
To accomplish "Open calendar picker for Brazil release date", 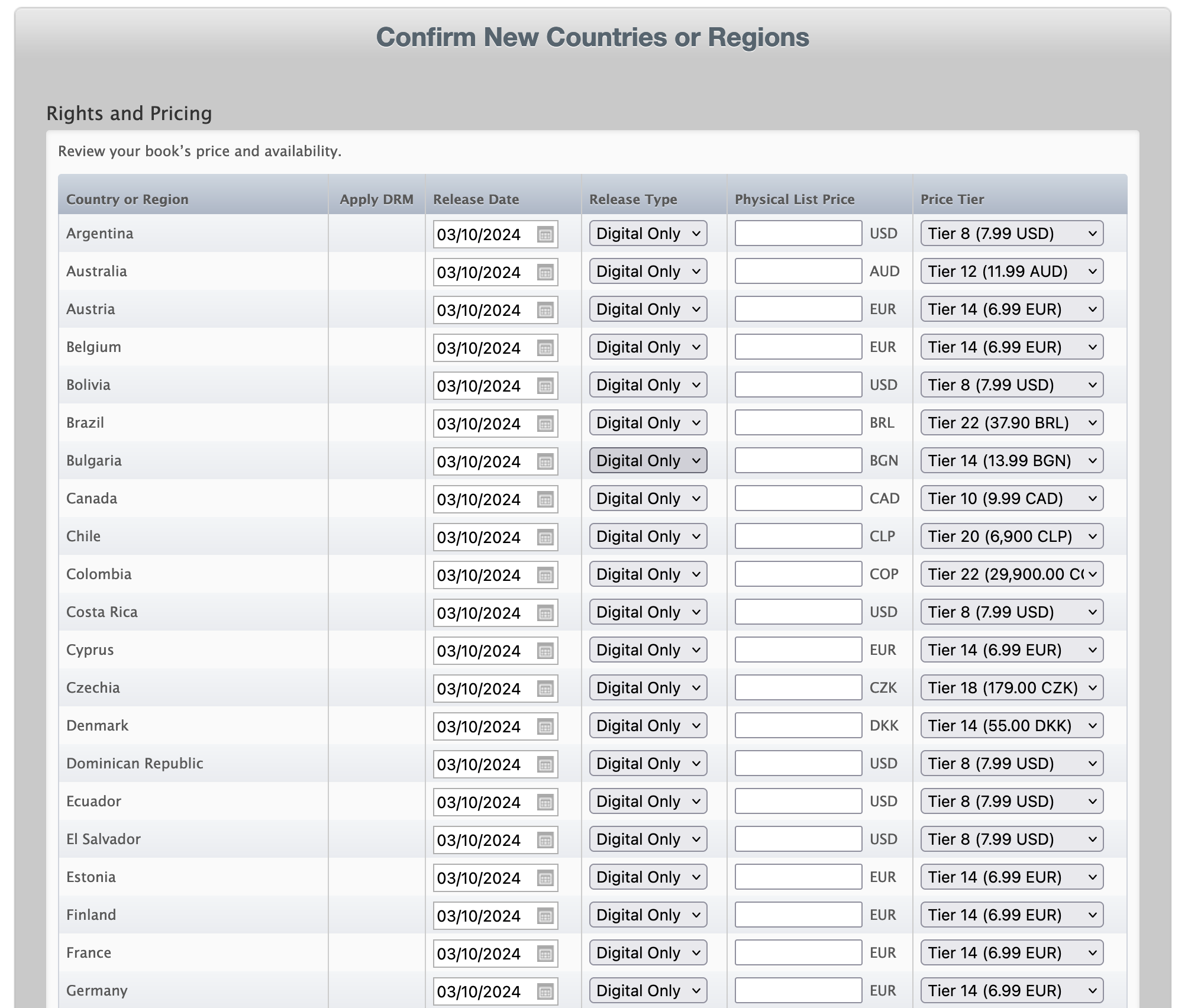I will pyautogui.click(x=545, y=424).
